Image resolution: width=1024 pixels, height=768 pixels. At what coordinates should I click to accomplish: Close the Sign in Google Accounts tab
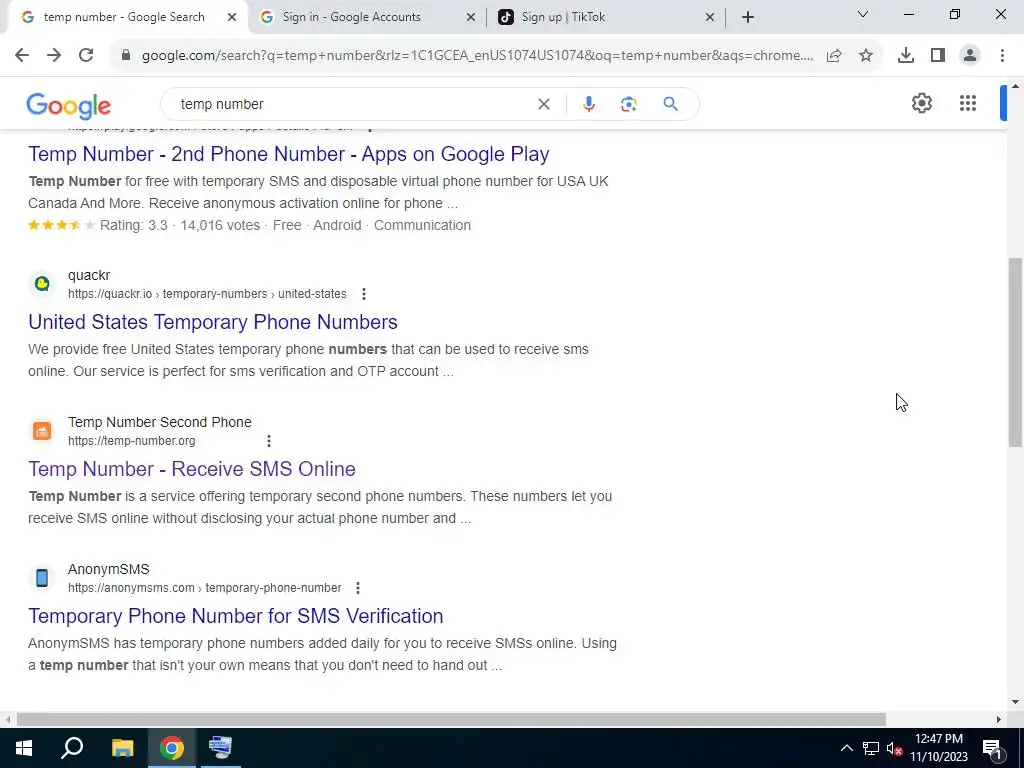click(470, 17)
